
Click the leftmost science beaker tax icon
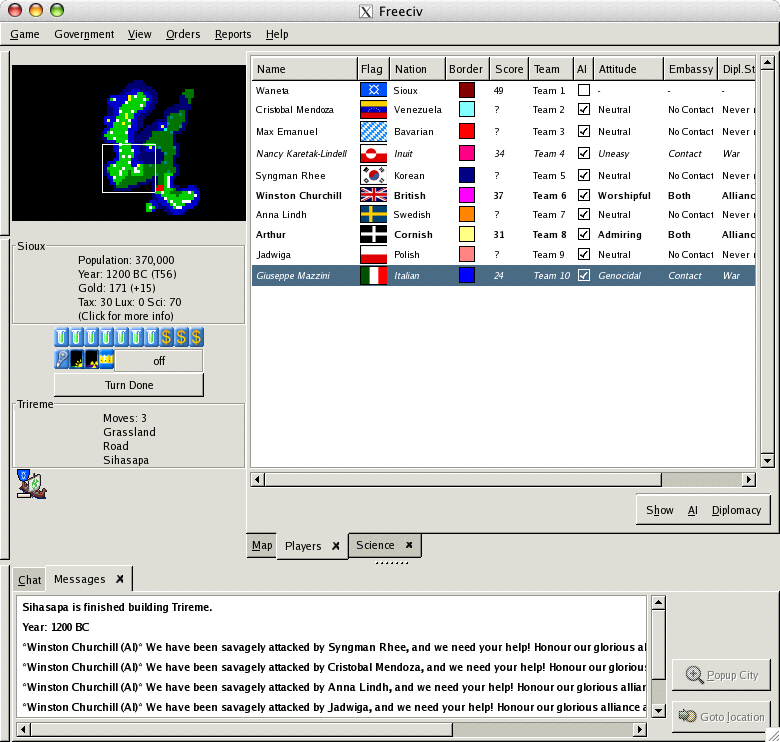pyautogui.click(x=61, y=337)
